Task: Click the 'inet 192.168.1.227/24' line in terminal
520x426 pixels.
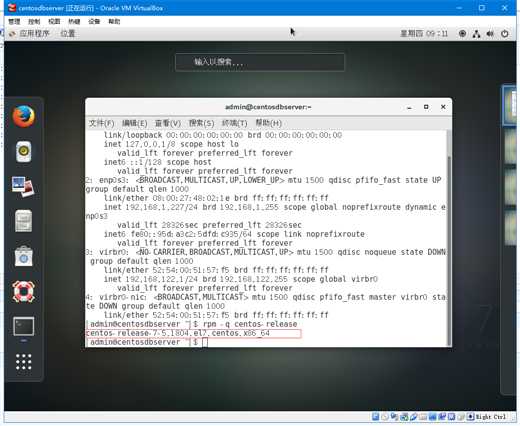Action: [x=275, y=207]
